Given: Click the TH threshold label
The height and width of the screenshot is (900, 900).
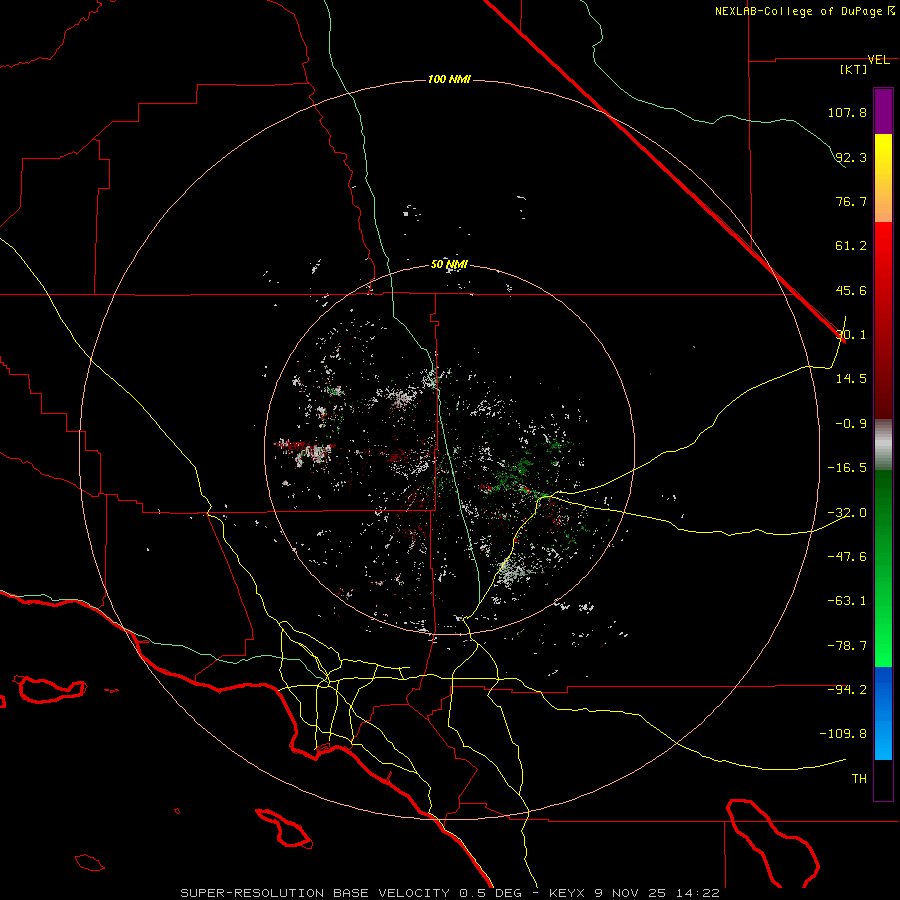Looking at the screenshot, I should (859, 778).
